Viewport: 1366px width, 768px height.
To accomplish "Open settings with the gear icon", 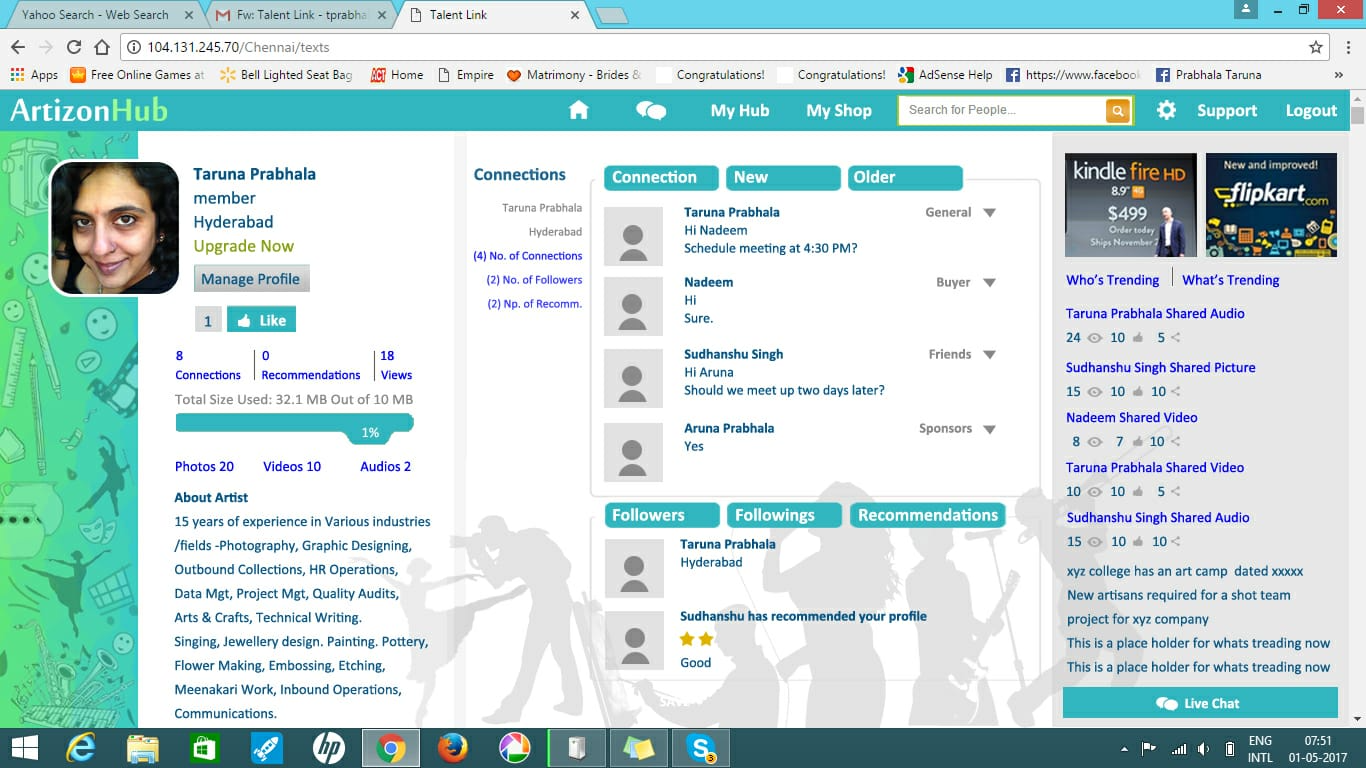I will point(1166,110).
